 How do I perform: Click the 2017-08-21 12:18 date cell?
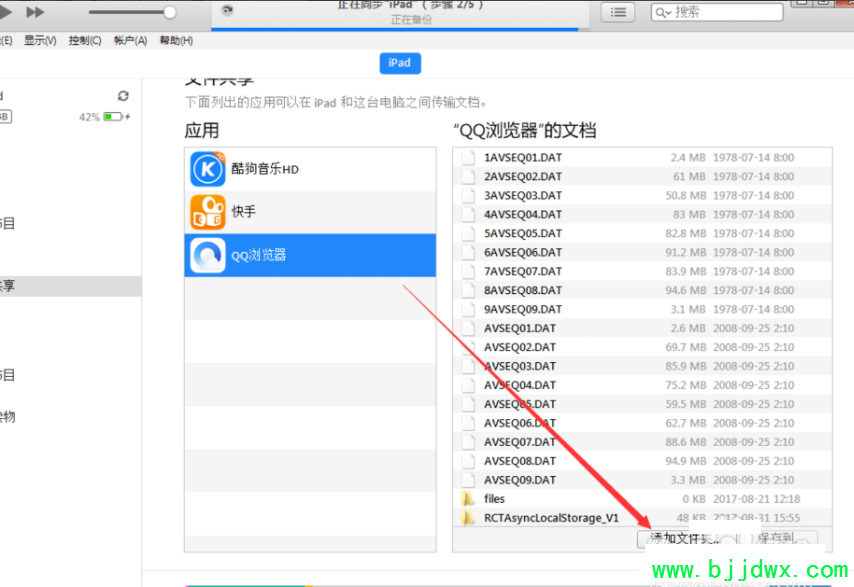point(757,499)
